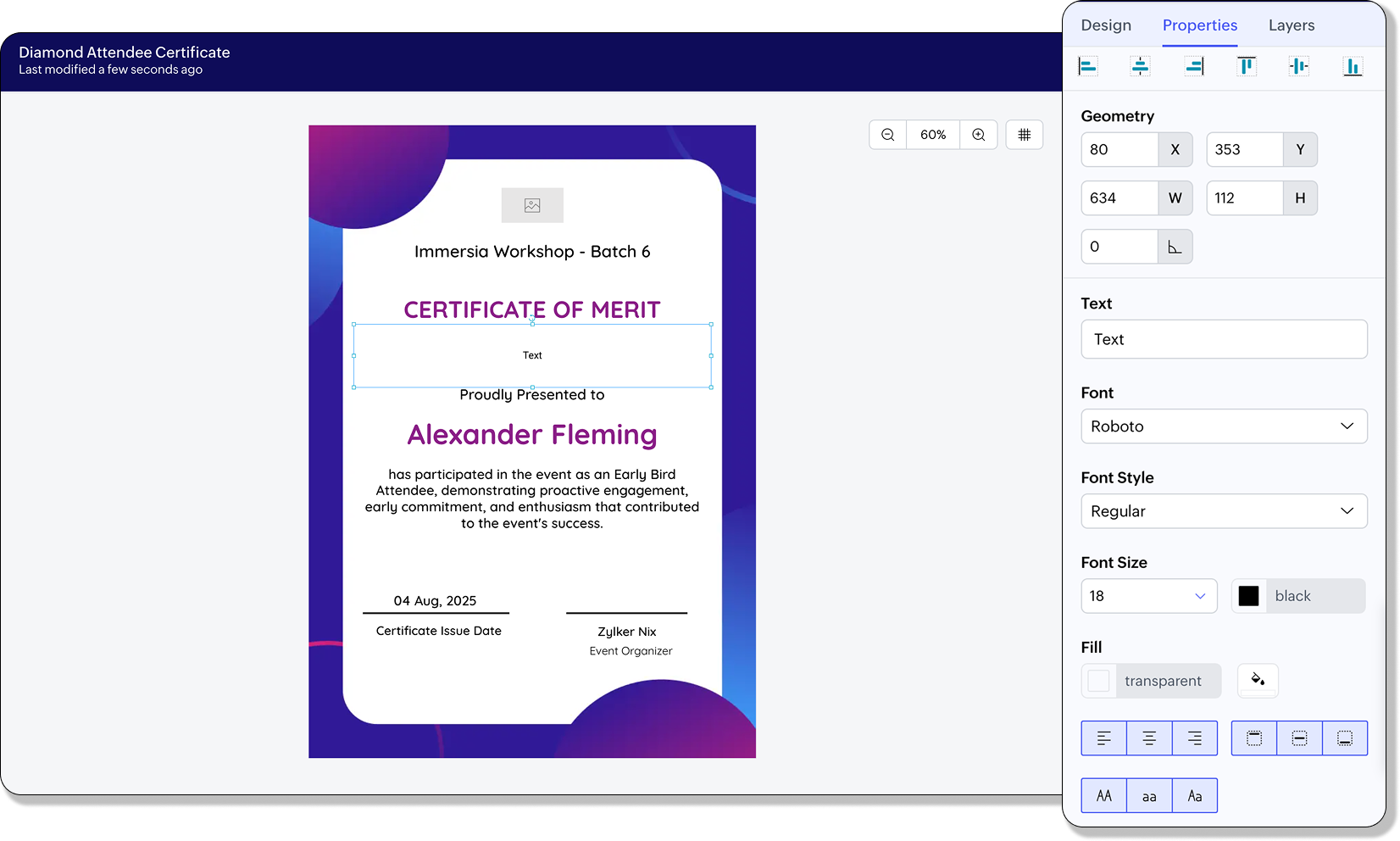Expand the Regular font style dropdown
Viewport: 1400px width, 841px height.
click(x=1224, y=511)
